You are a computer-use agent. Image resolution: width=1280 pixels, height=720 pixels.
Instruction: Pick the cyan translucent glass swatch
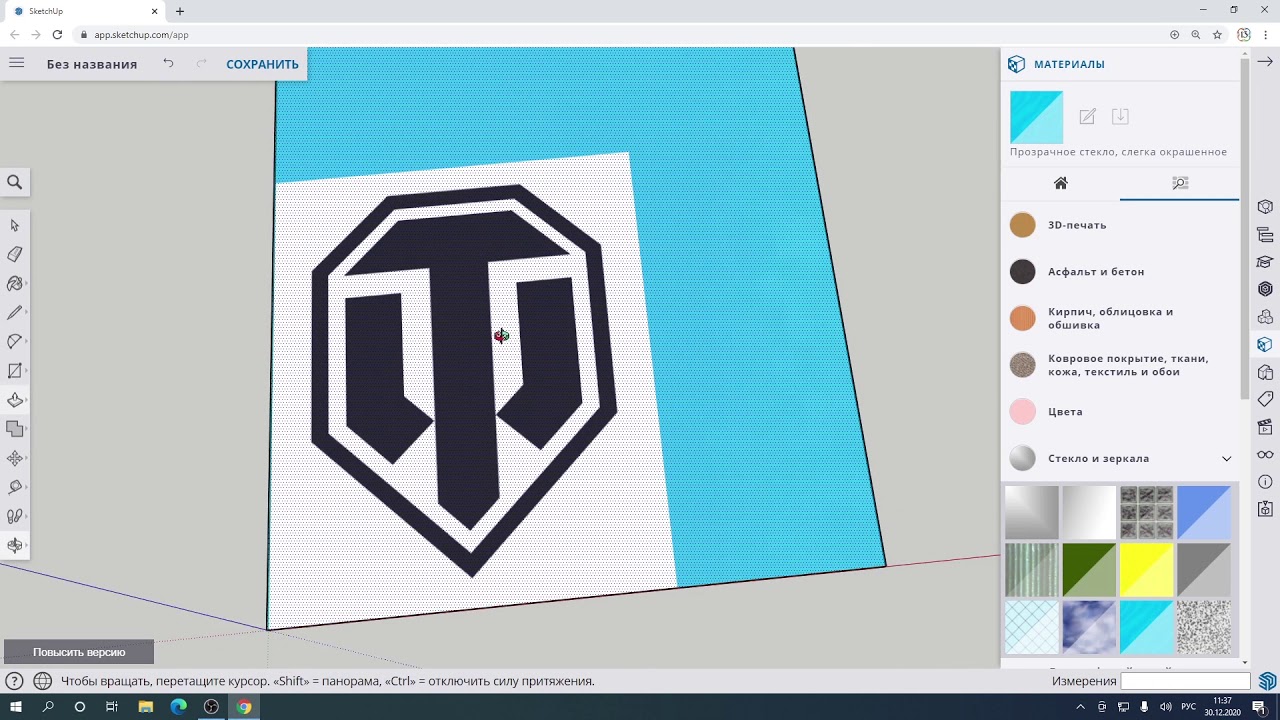click(x=1146, y=627)
